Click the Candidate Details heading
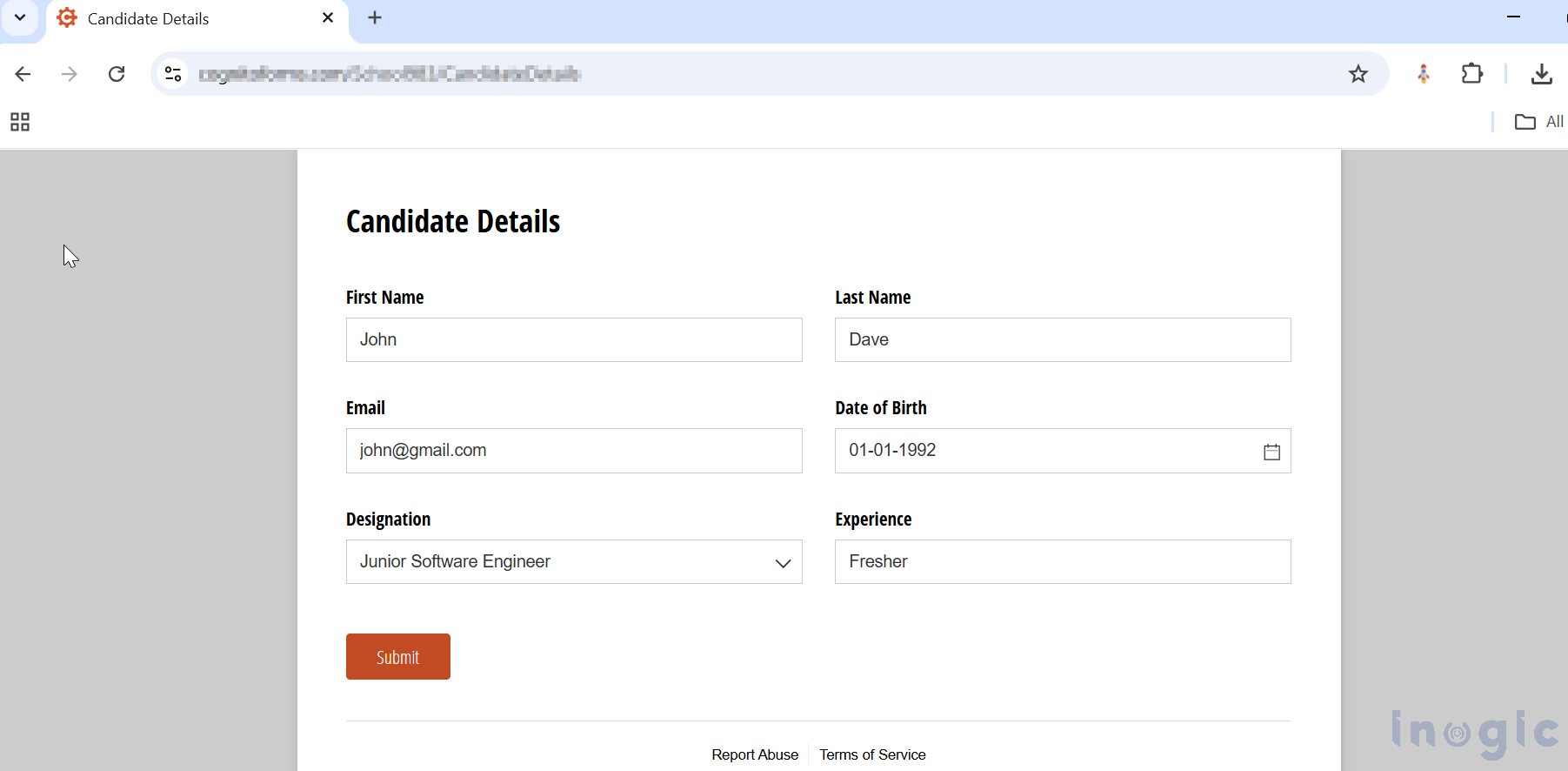The height and width of the screenshot is (771, 1568). click(x=453, y=221)
